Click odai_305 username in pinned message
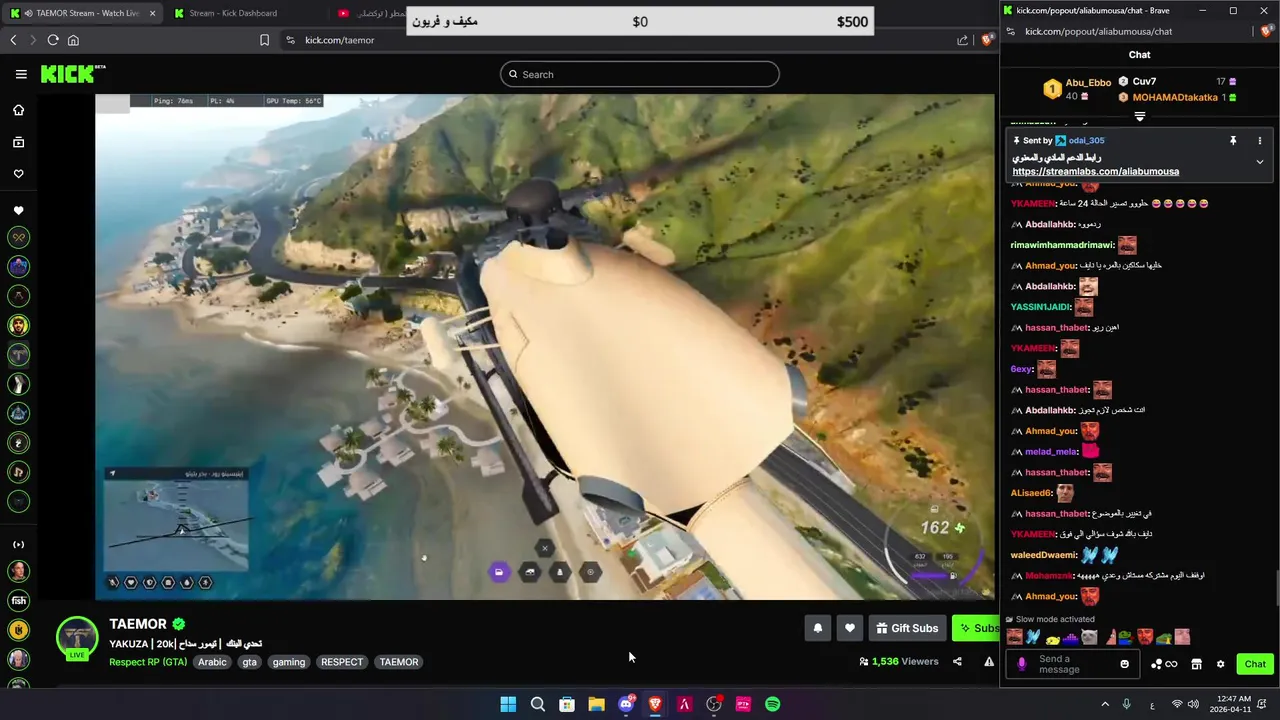1280x720 pixels. [1086, 141]
